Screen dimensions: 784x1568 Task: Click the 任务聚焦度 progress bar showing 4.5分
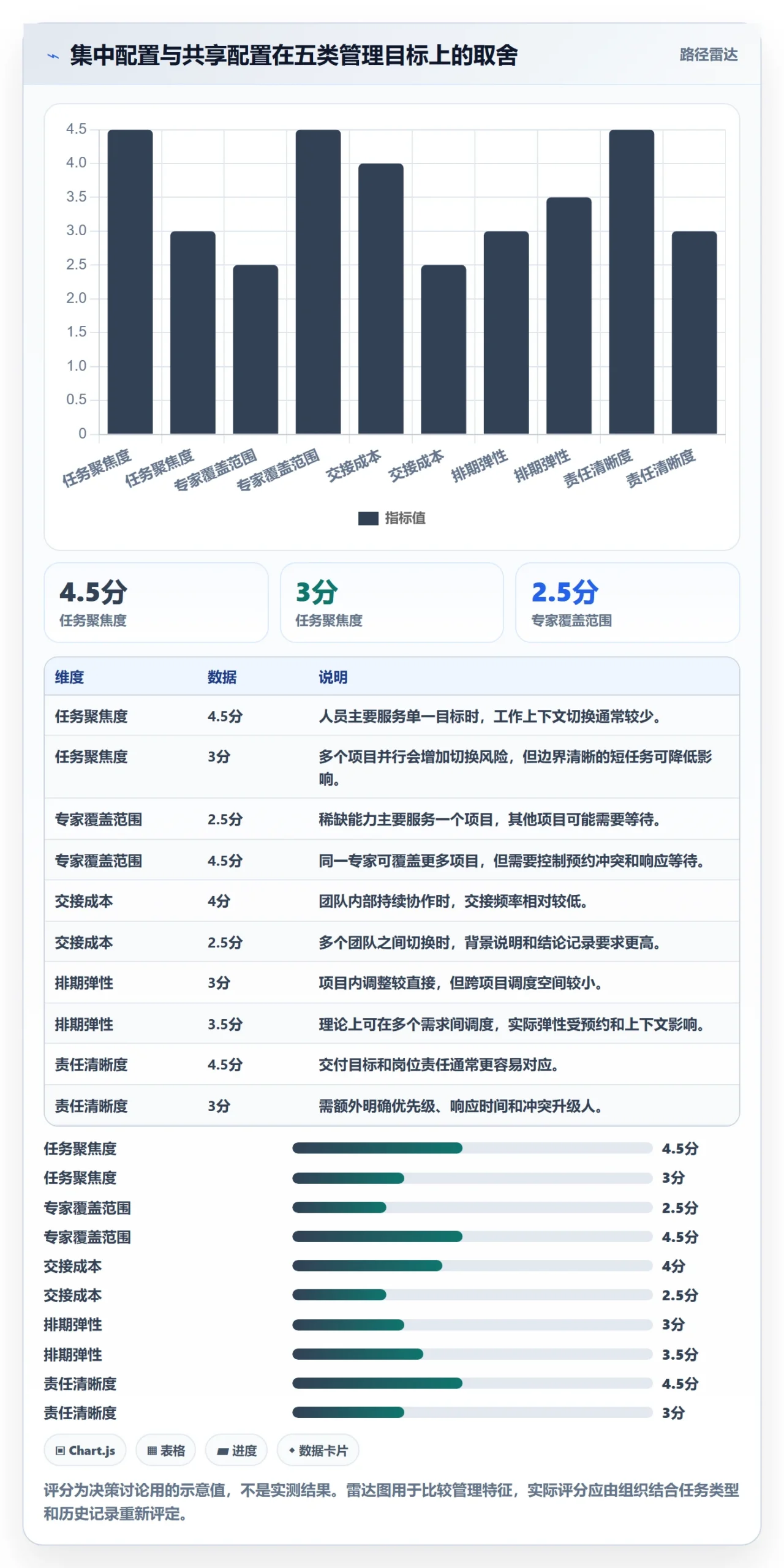[x=472, y=1148]
